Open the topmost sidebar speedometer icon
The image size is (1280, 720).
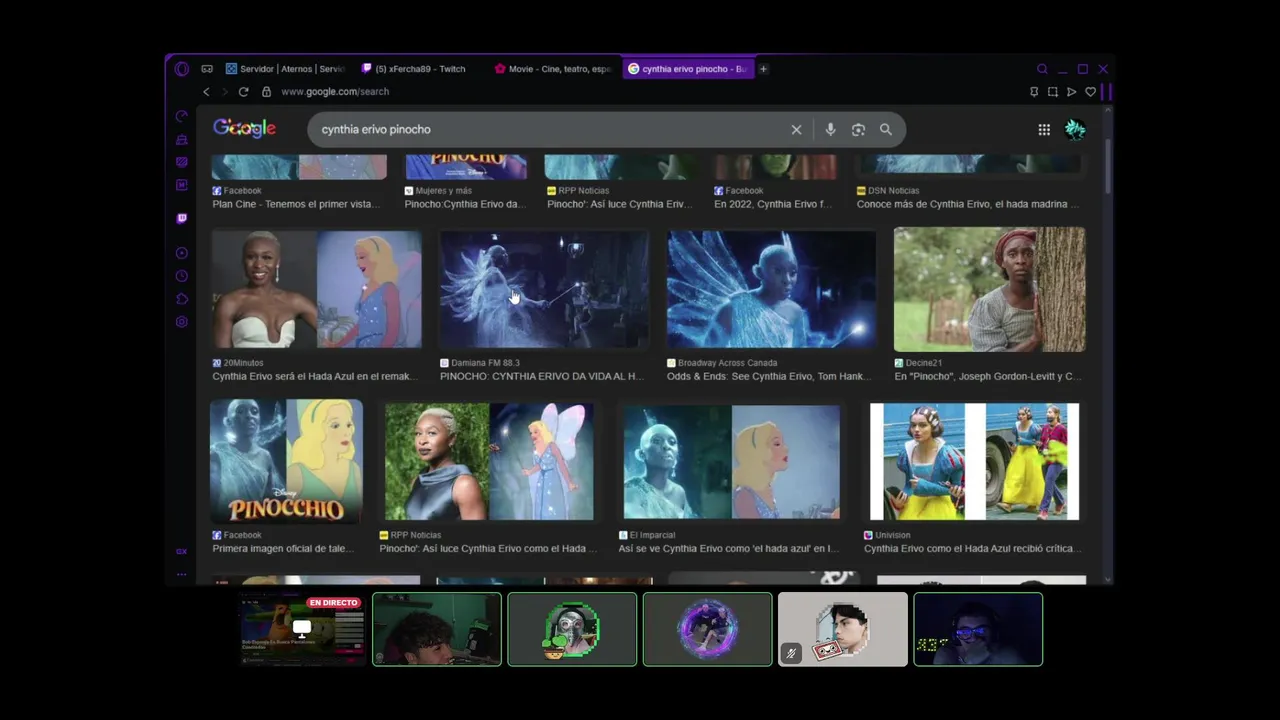[181, 116]
